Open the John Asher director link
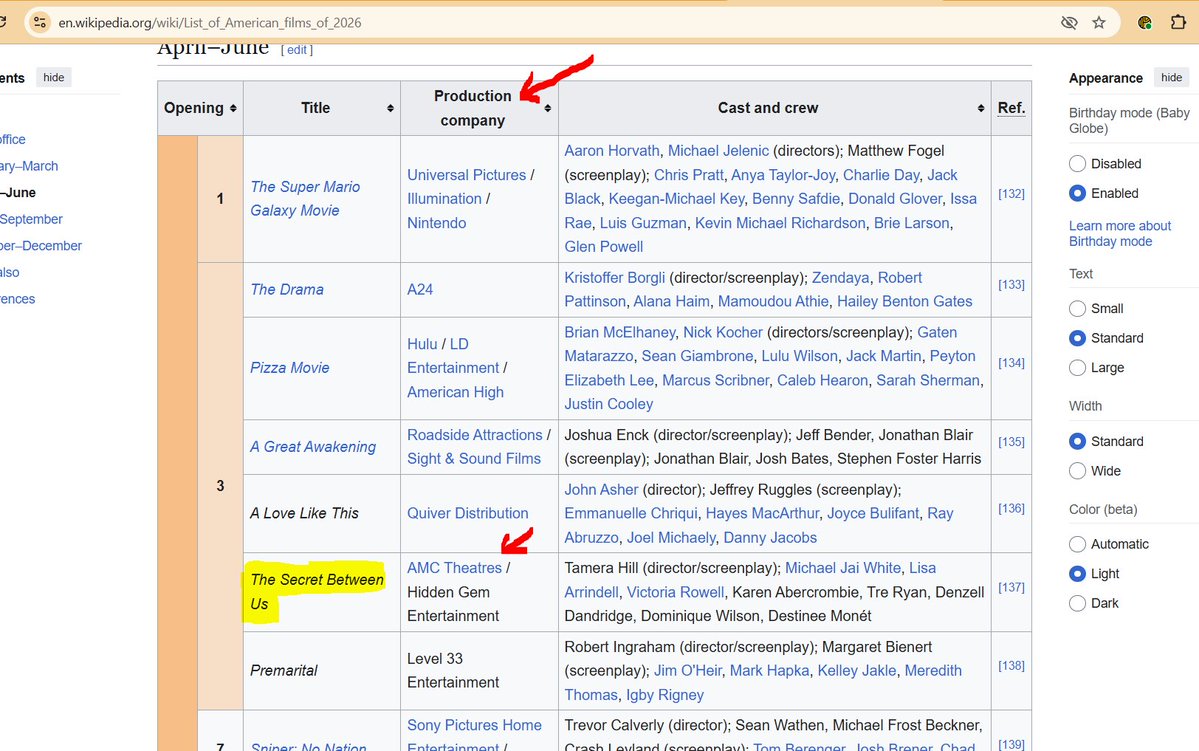The image size is (1199, 751). click(x=601, y=489)
